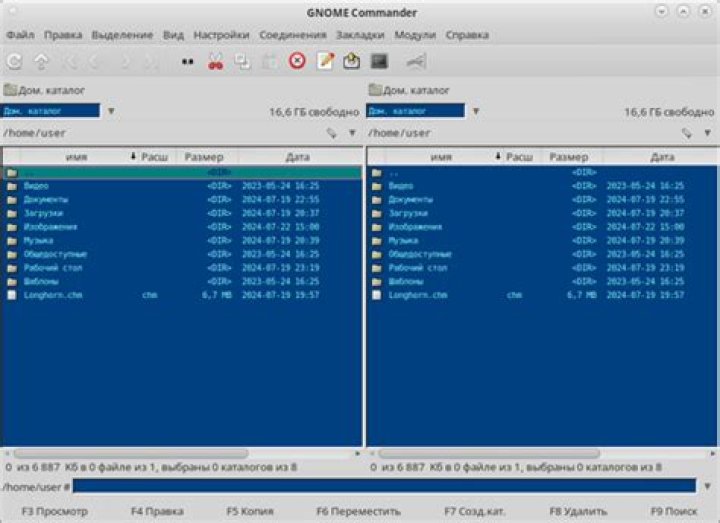Click the Back navigation toolbar icon
This screenshot has width=720, height=523.
tap(96, 61)
